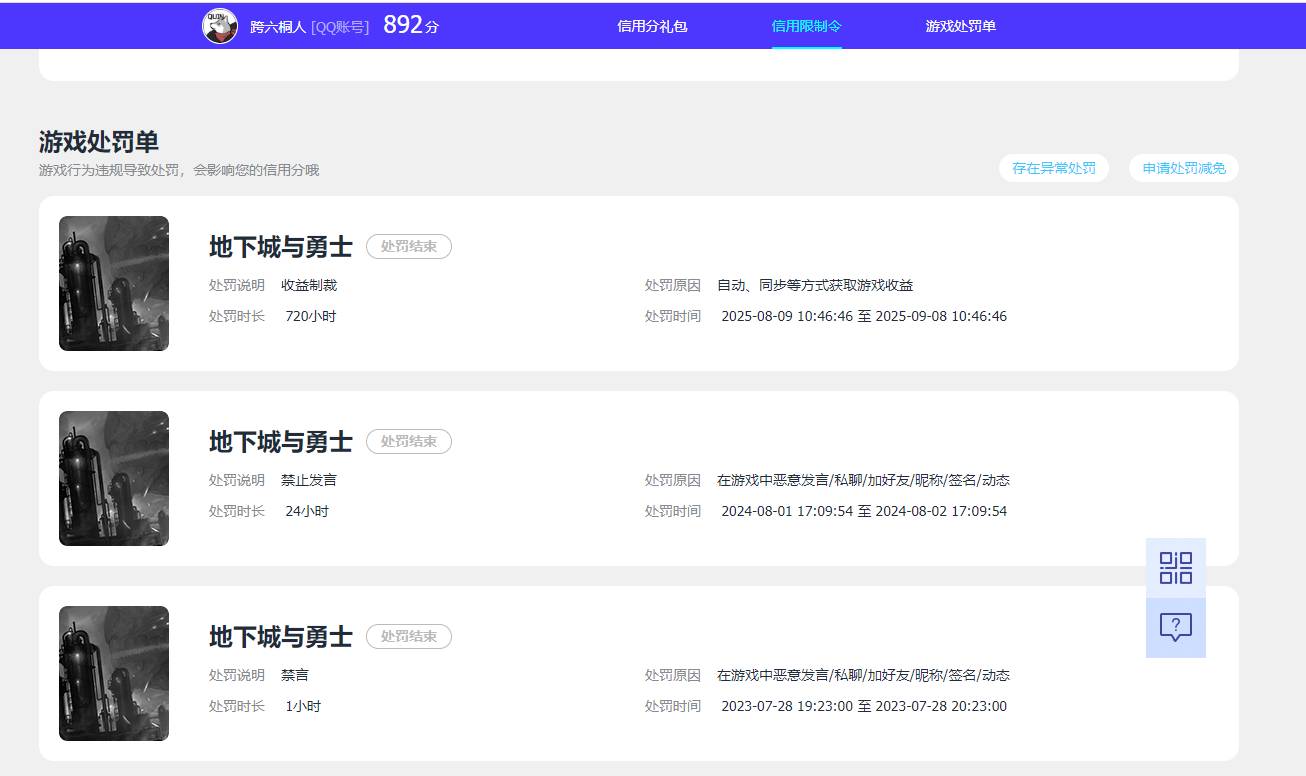Click the 存在异常处罚 button

point(1054,168)
